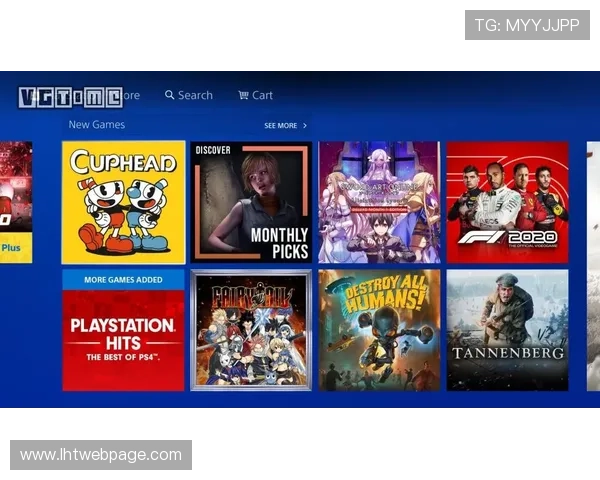Image resolution: width=600 pixels, height=480 pixels.
Task: Select the Fairy Tail game tile
Action: tap(251, 330)
